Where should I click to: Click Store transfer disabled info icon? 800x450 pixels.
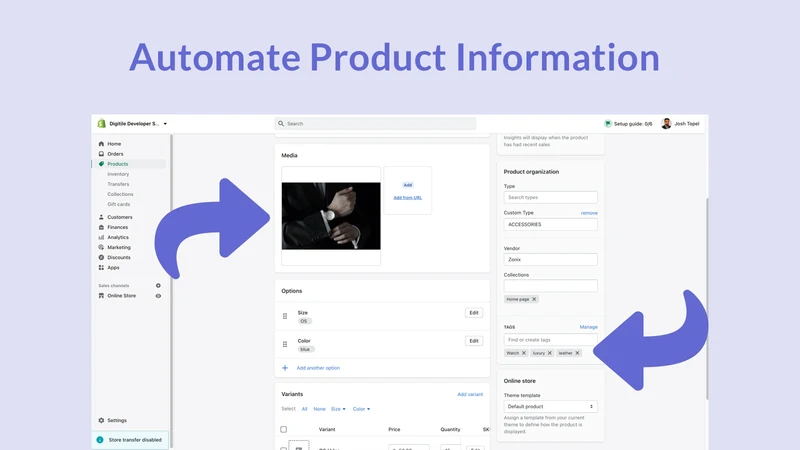100,440
